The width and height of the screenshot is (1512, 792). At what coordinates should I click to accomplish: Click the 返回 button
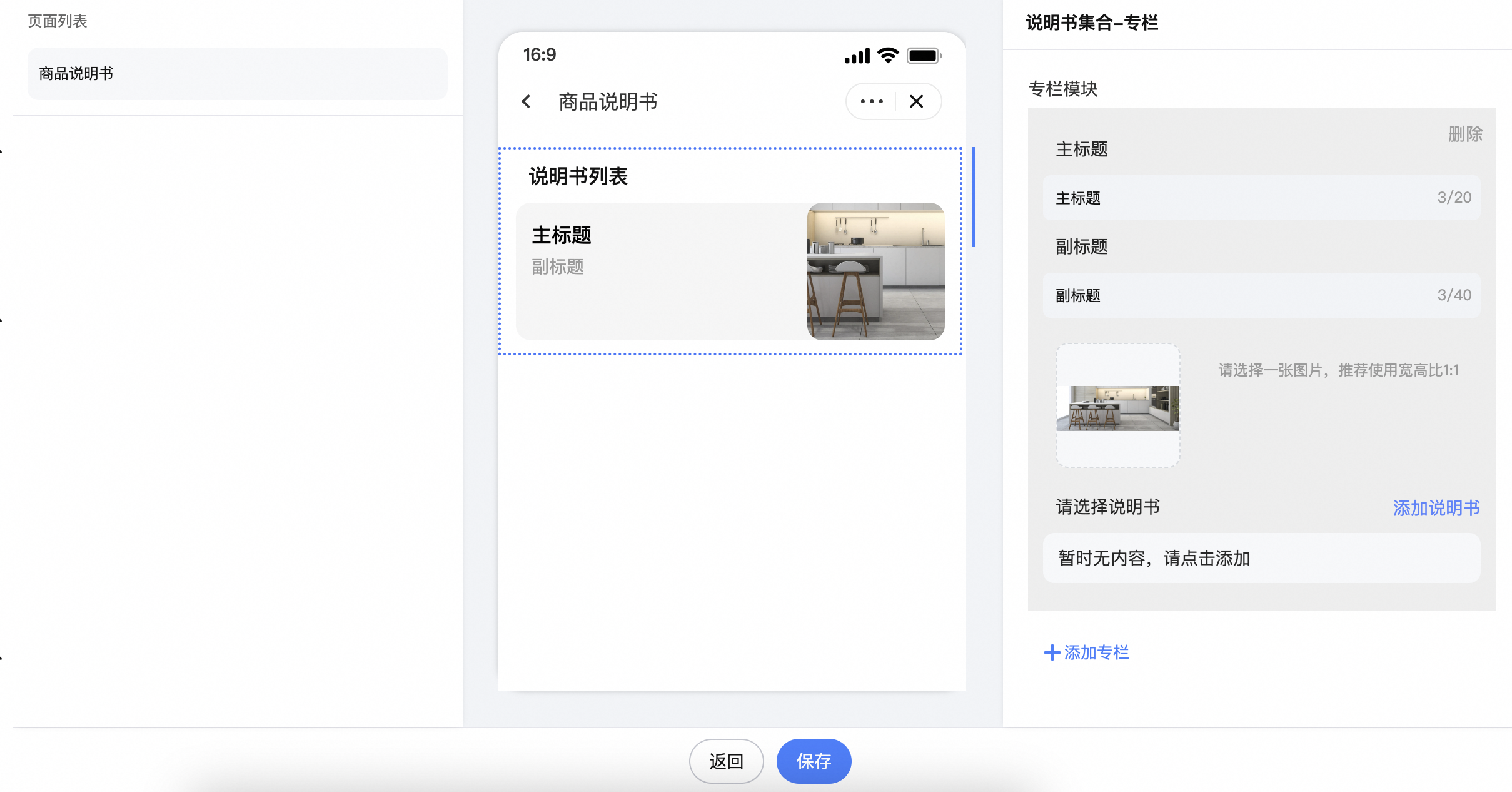(x=726, y=761)
